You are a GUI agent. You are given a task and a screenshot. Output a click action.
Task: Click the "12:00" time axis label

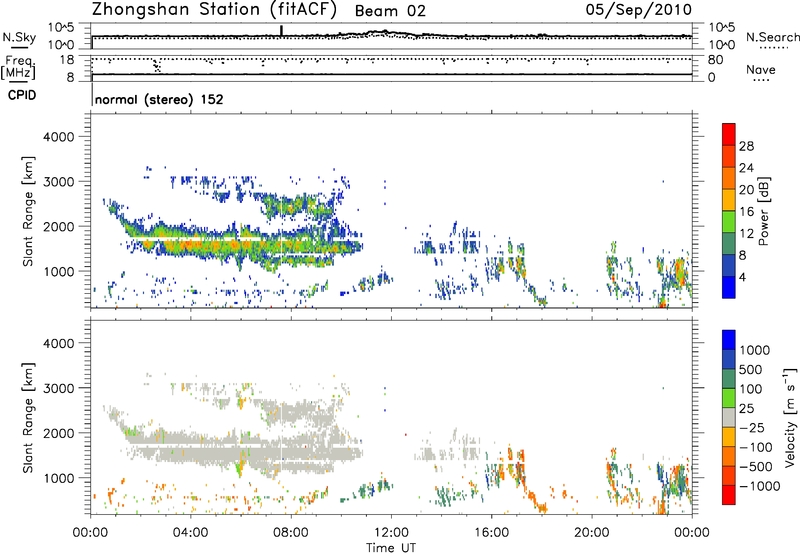click(391, 533)
